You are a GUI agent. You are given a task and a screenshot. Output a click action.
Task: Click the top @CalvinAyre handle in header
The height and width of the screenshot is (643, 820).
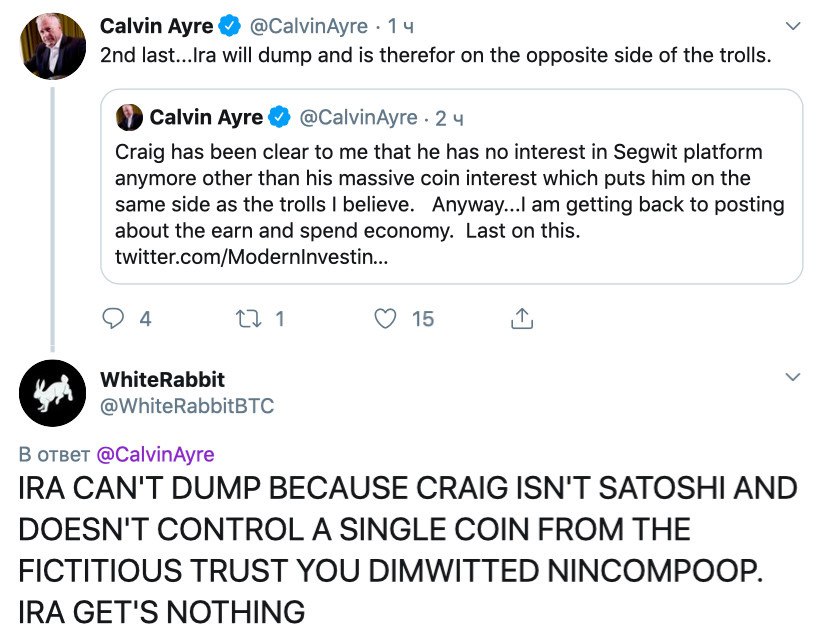(x=308, y=26)
